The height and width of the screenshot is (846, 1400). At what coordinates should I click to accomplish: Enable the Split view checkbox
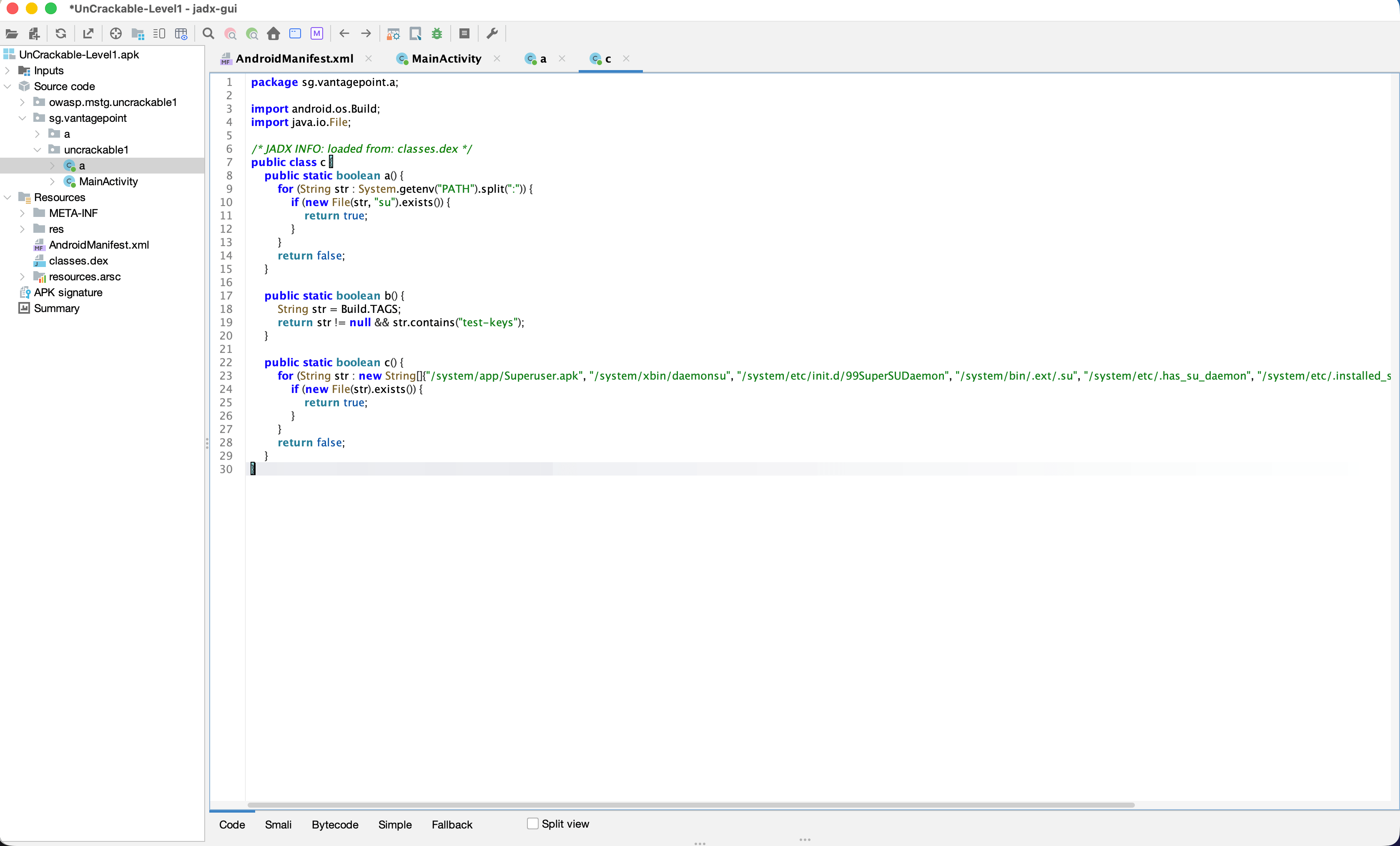(x=532, y=823)
